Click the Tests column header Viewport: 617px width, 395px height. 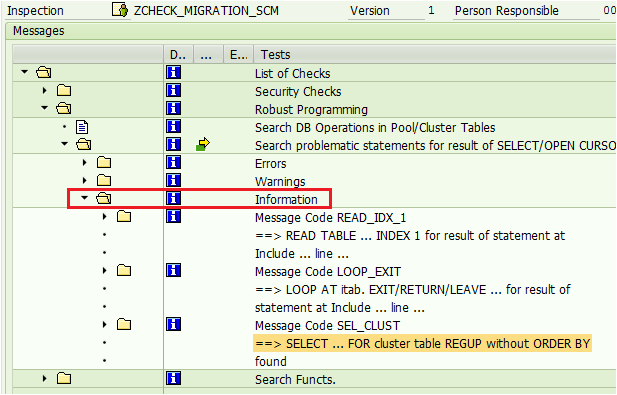[435, 54]
